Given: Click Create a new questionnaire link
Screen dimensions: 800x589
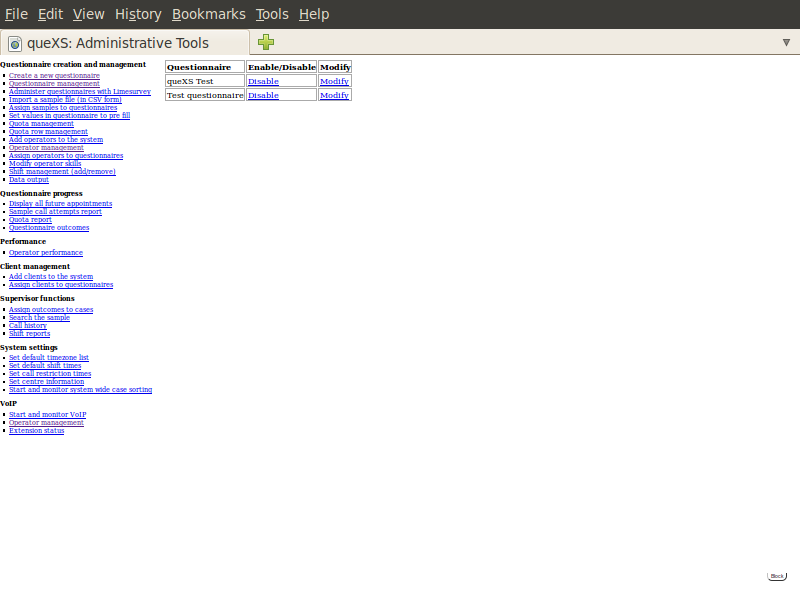Looking at the screenshot, I should 54,75.
